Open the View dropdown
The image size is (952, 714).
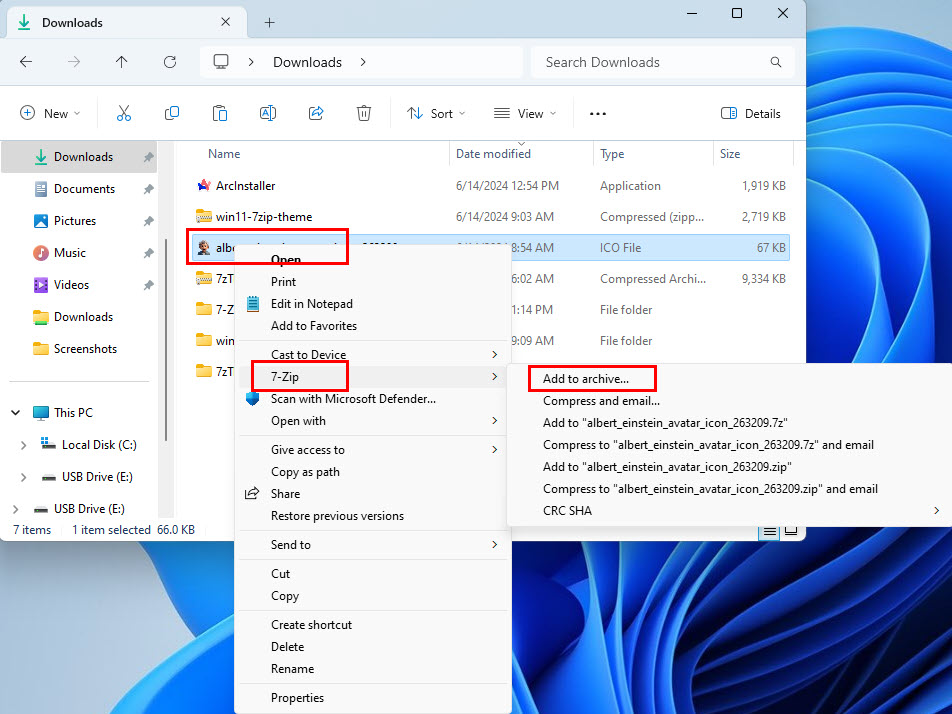(524, 113)
